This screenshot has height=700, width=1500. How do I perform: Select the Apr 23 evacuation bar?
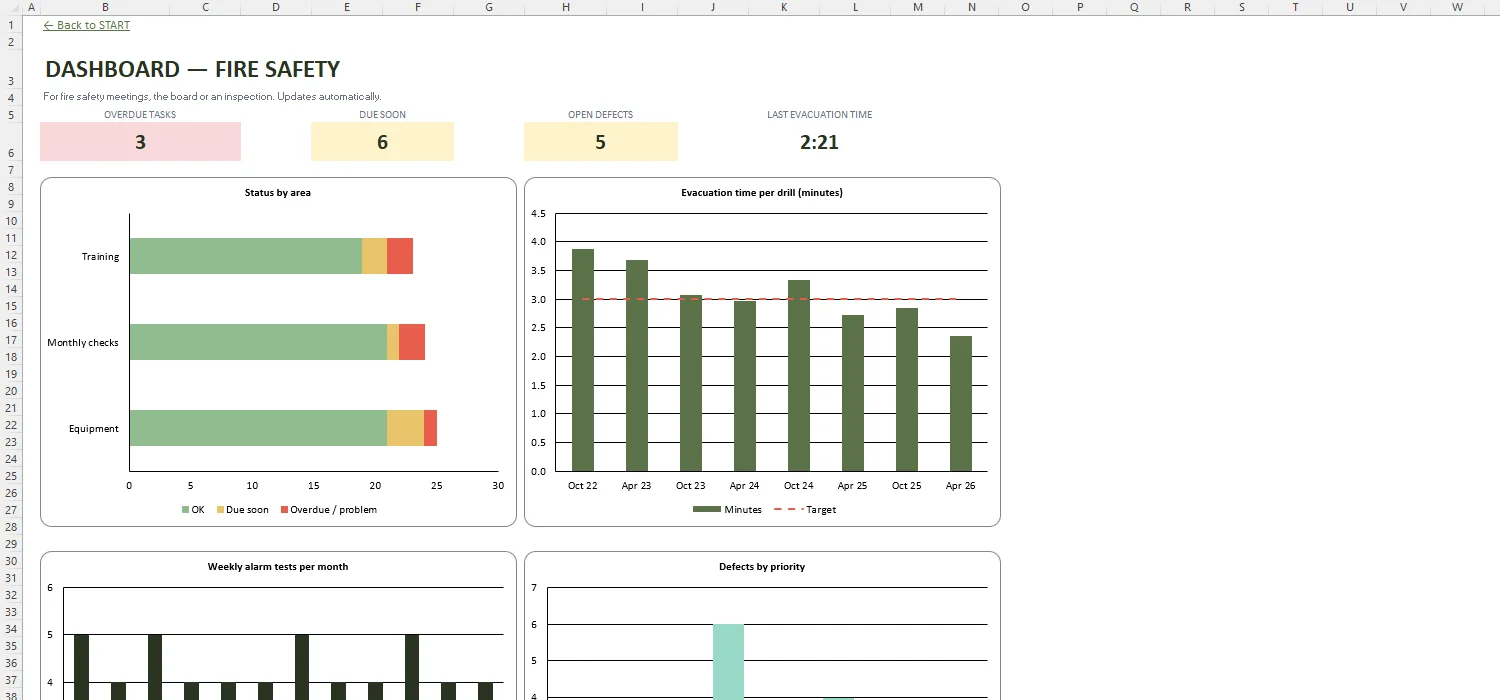click(x=637, y=366)
